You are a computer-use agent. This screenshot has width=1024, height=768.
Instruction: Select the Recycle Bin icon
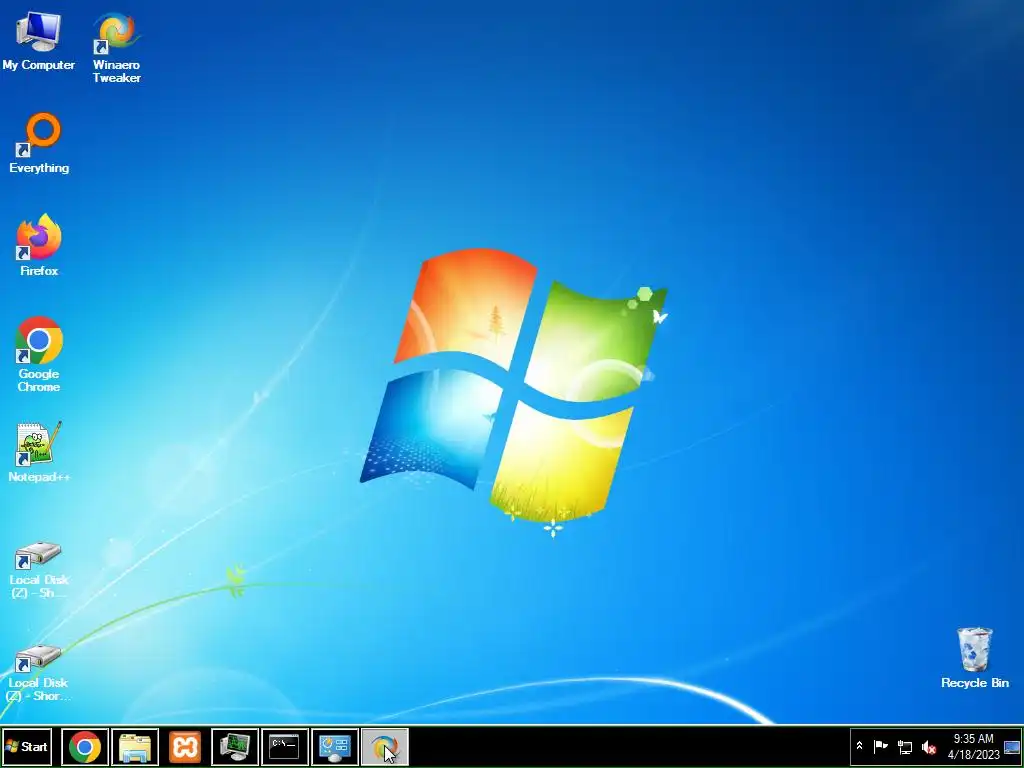pos(974,658)
